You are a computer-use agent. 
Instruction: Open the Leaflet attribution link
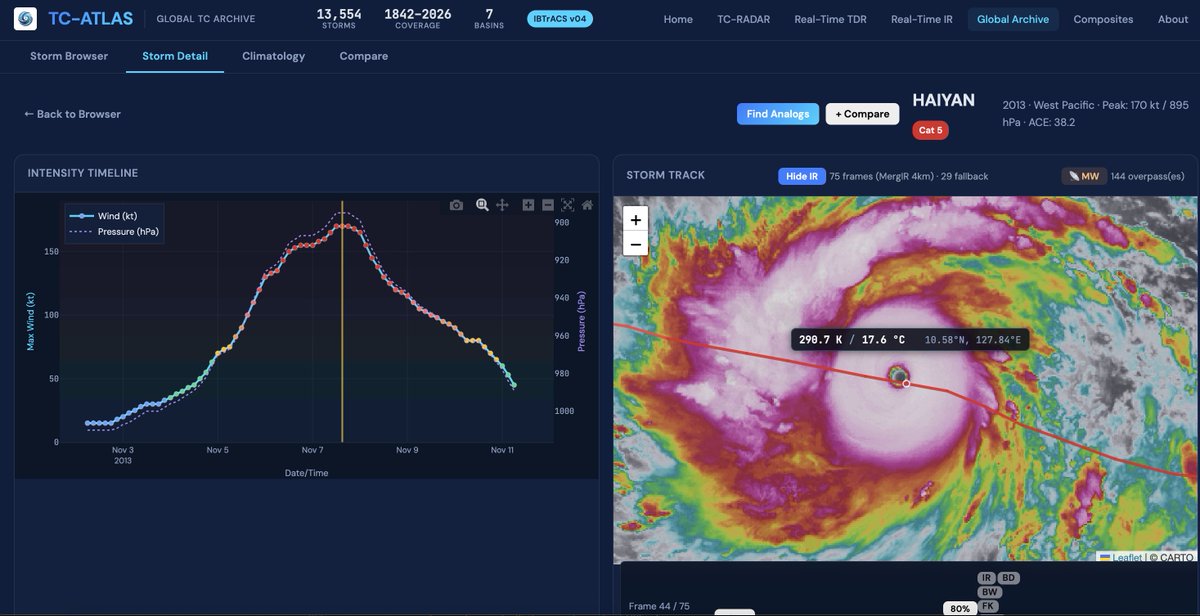(x=1120, y=557)
